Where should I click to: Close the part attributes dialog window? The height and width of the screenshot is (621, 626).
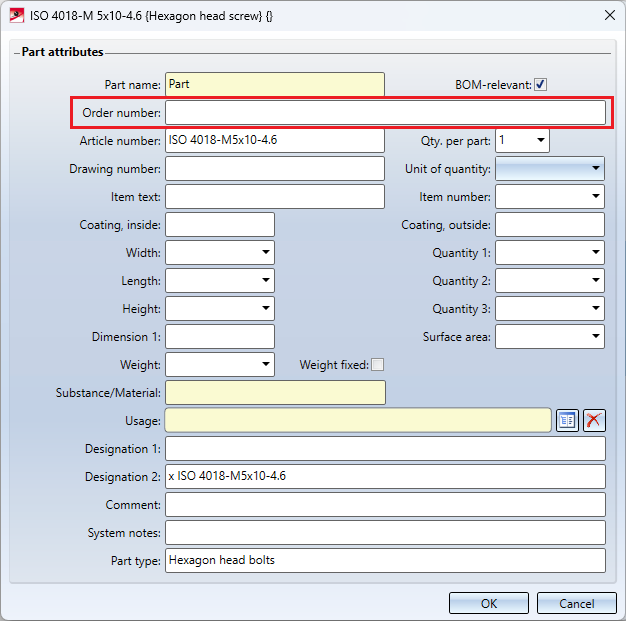[610, 16]
